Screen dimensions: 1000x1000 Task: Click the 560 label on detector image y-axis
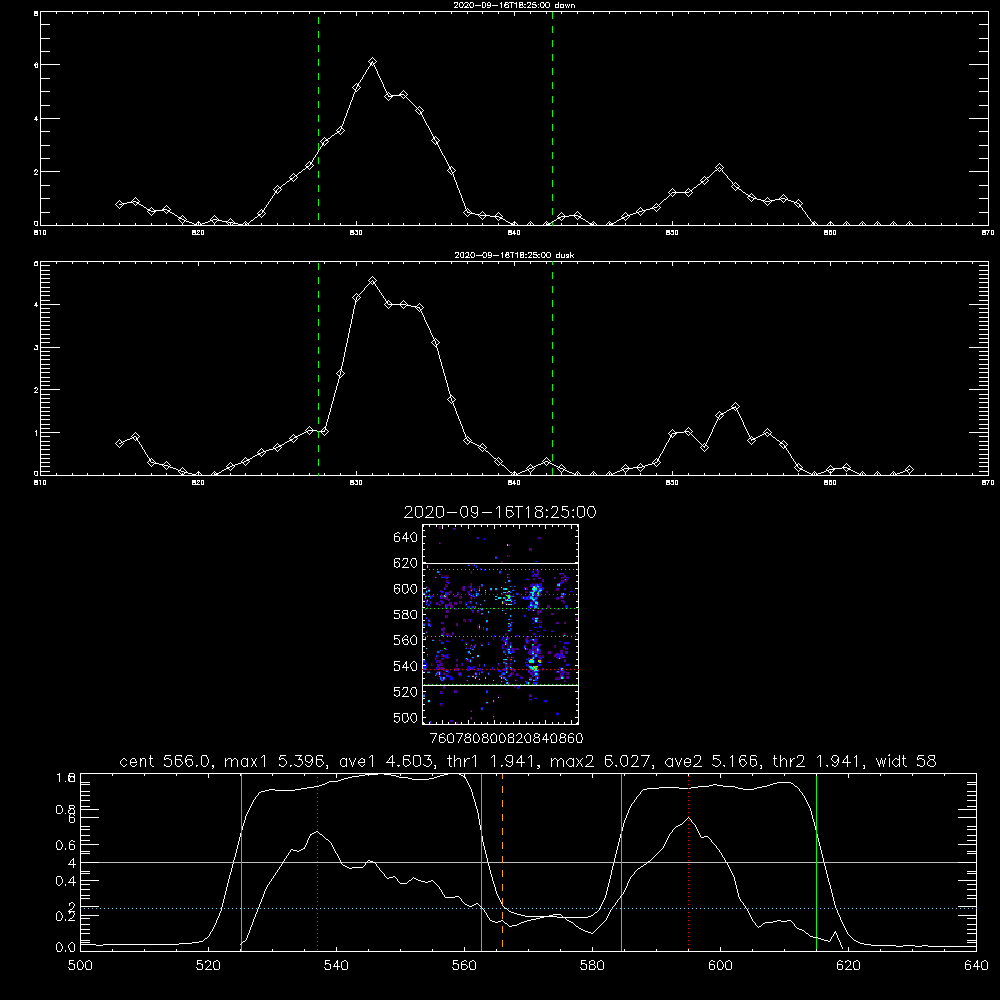point(406,640)
